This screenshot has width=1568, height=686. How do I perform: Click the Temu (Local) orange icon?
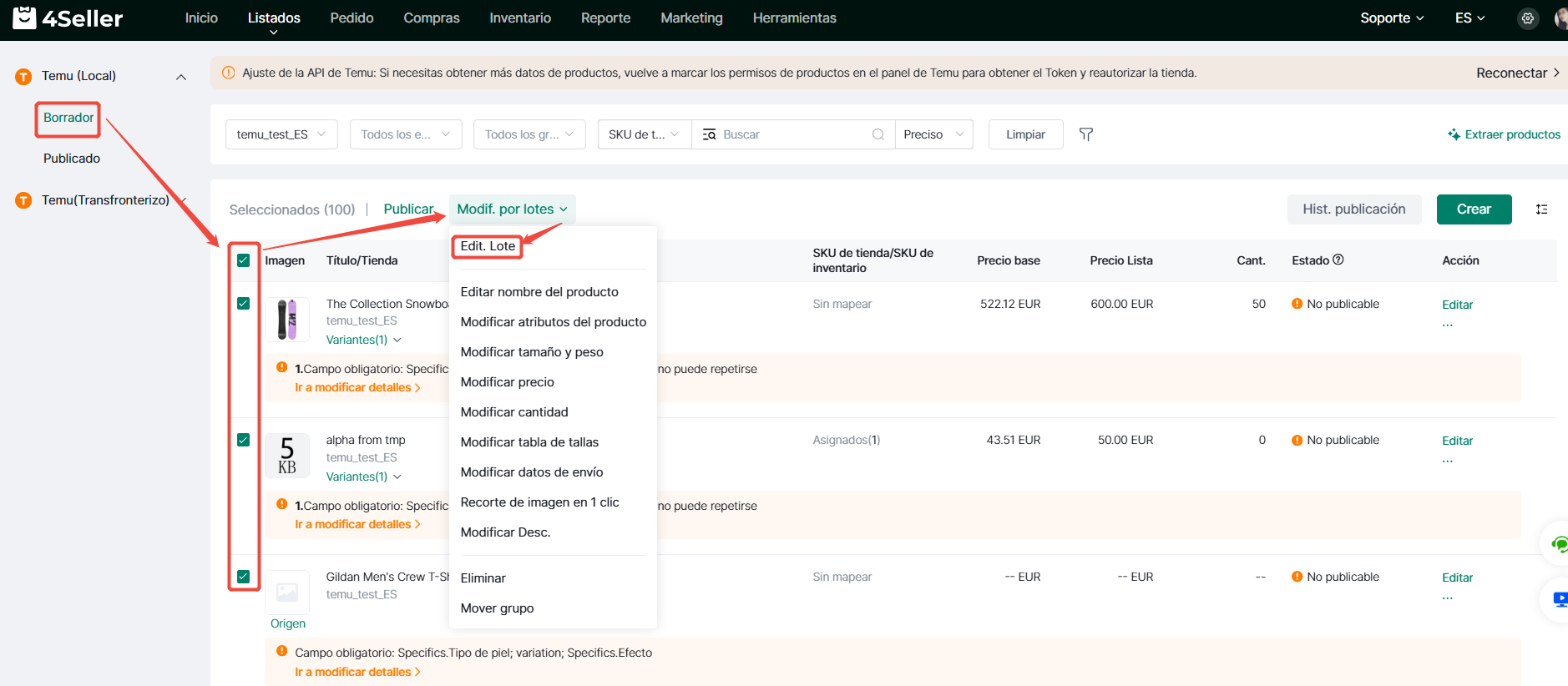(23, 77)
